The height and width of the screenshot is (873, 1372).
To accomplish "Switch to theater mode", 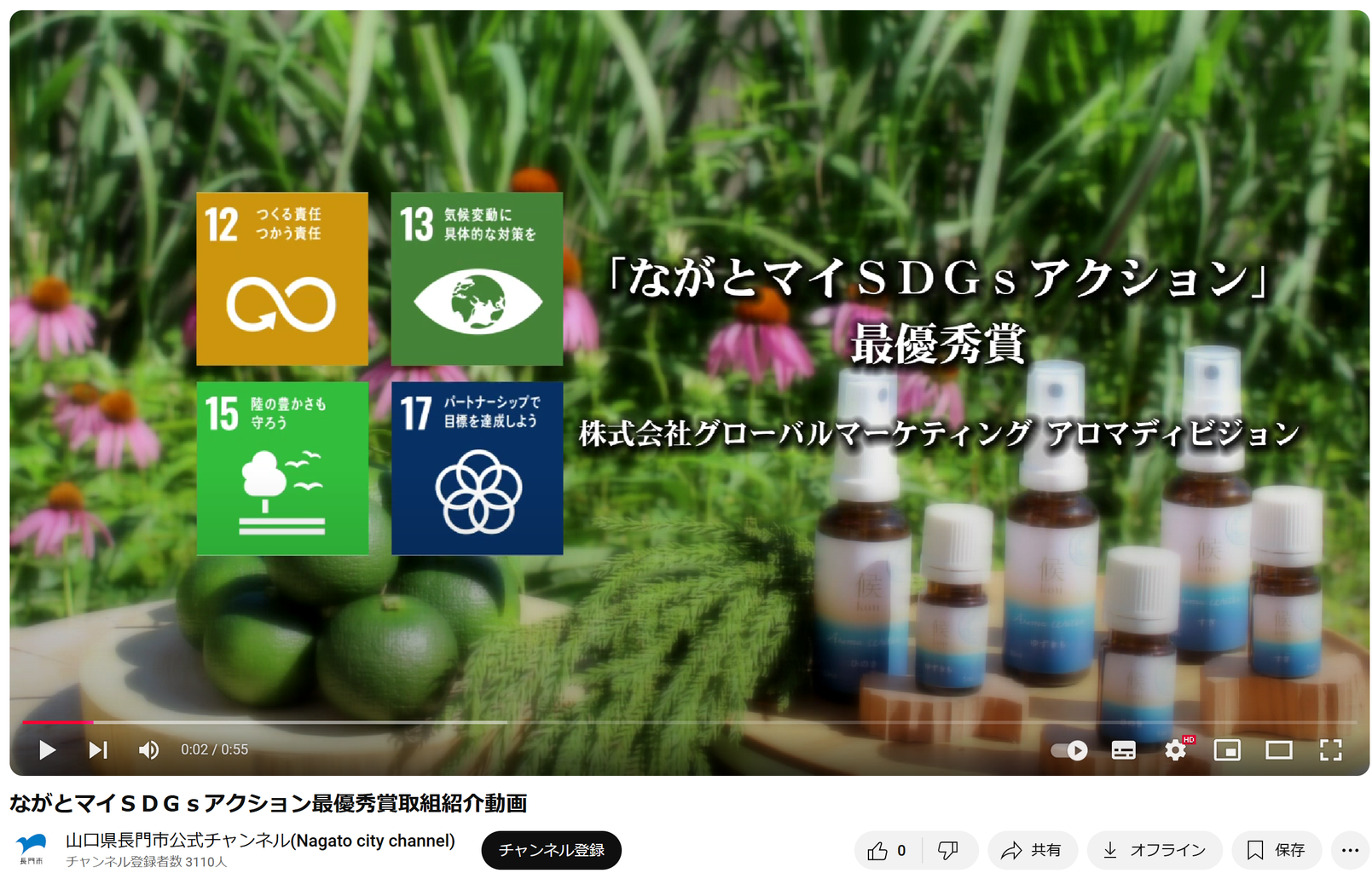I will [1279, 750].
